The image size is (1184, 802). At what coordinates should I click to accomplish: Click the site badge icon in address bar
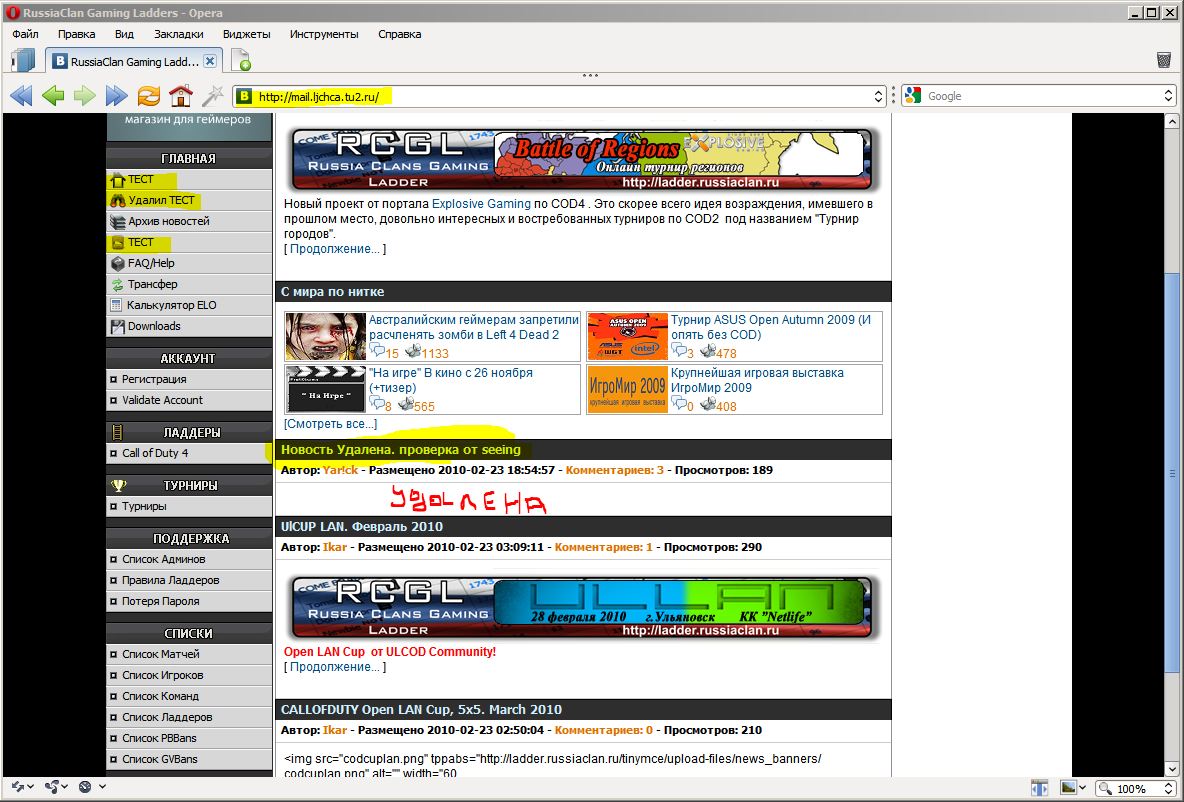244,96
